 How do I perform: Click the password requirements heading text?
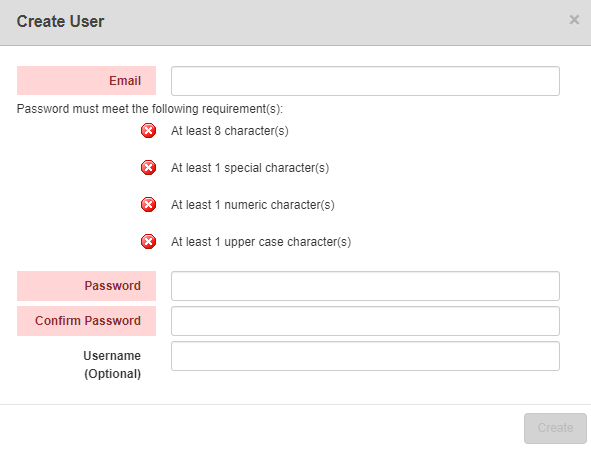pyautogui.click(x=150, y=109)
